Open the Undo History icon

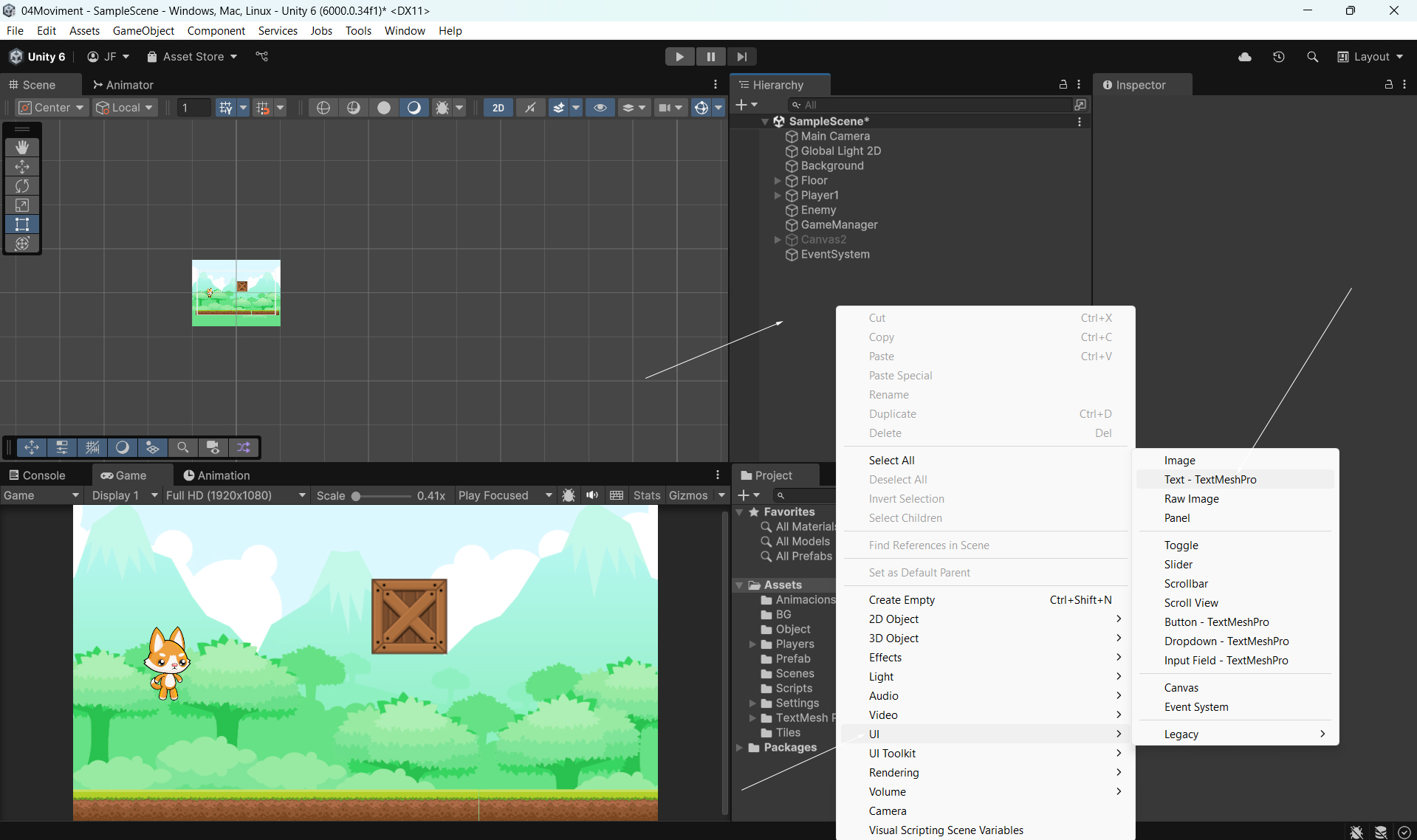click(1279, 57)
